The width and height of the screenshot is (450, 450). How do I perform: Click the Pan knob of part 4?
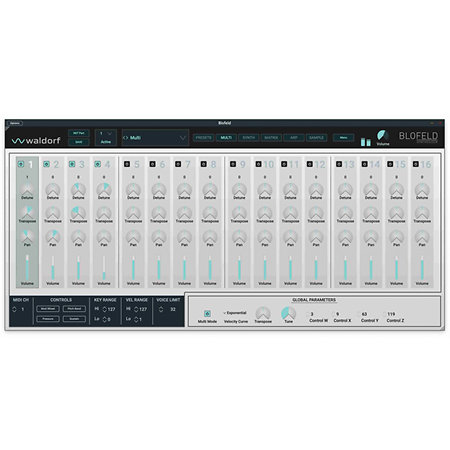[104, 236]
